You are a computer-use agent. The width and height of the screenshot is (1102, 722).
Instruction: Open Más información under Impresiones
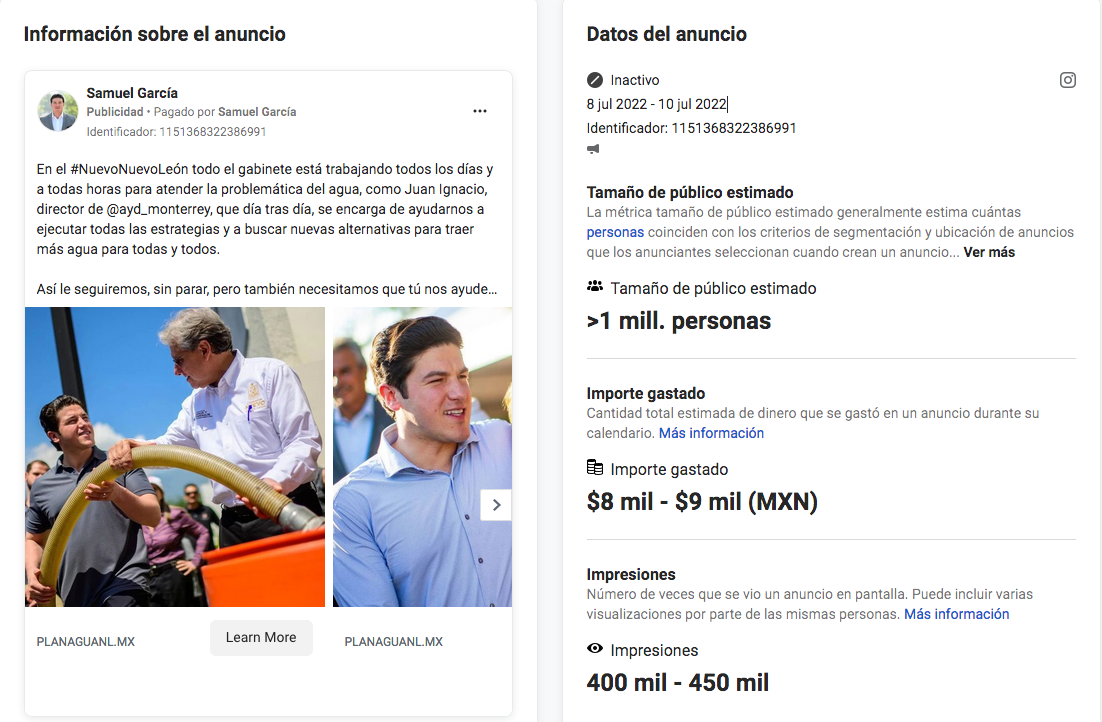[x=957, y=614]
